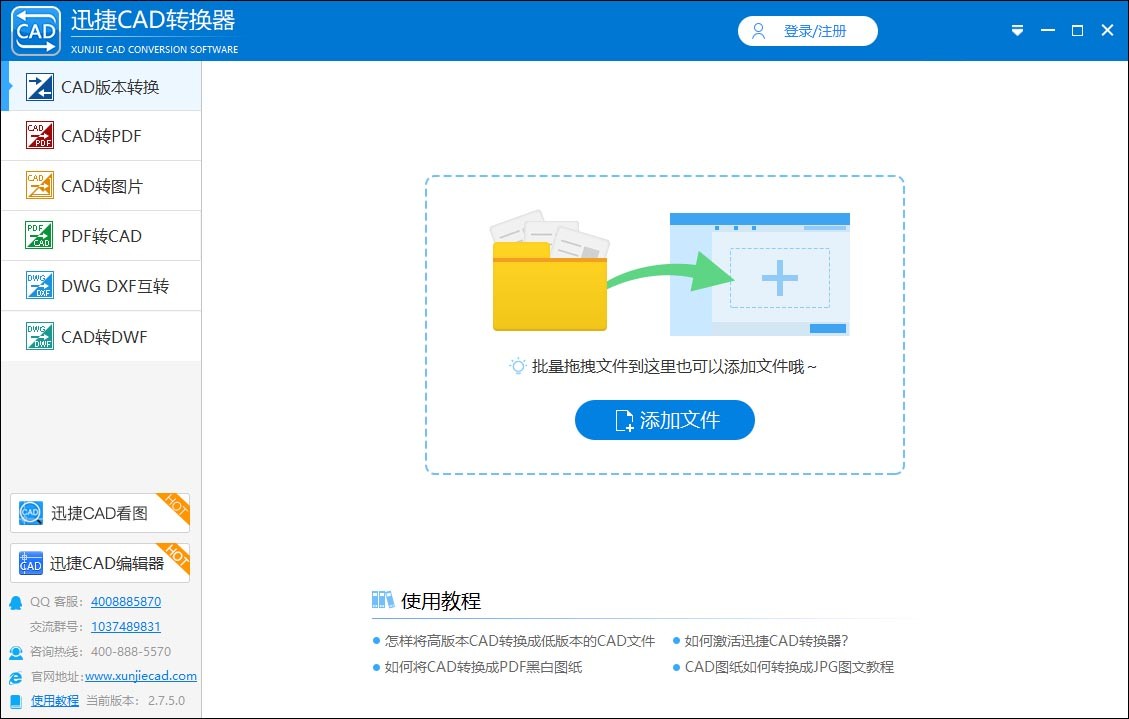Launch 迅捷CAD看图 from the sidebar

[x=98, y=512]
